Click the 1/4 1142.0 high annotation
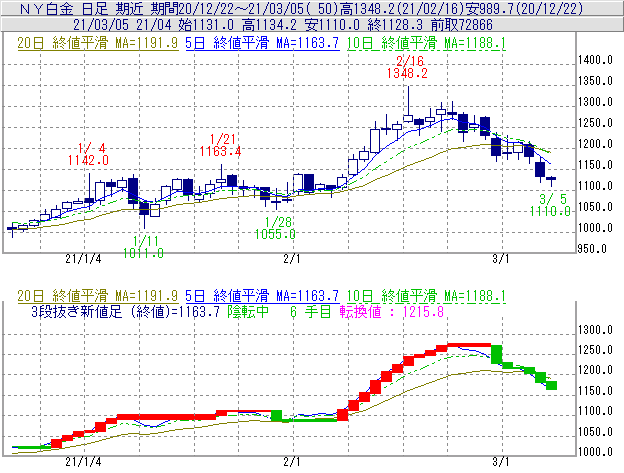 pyautogui.click(x=88, y=154)
